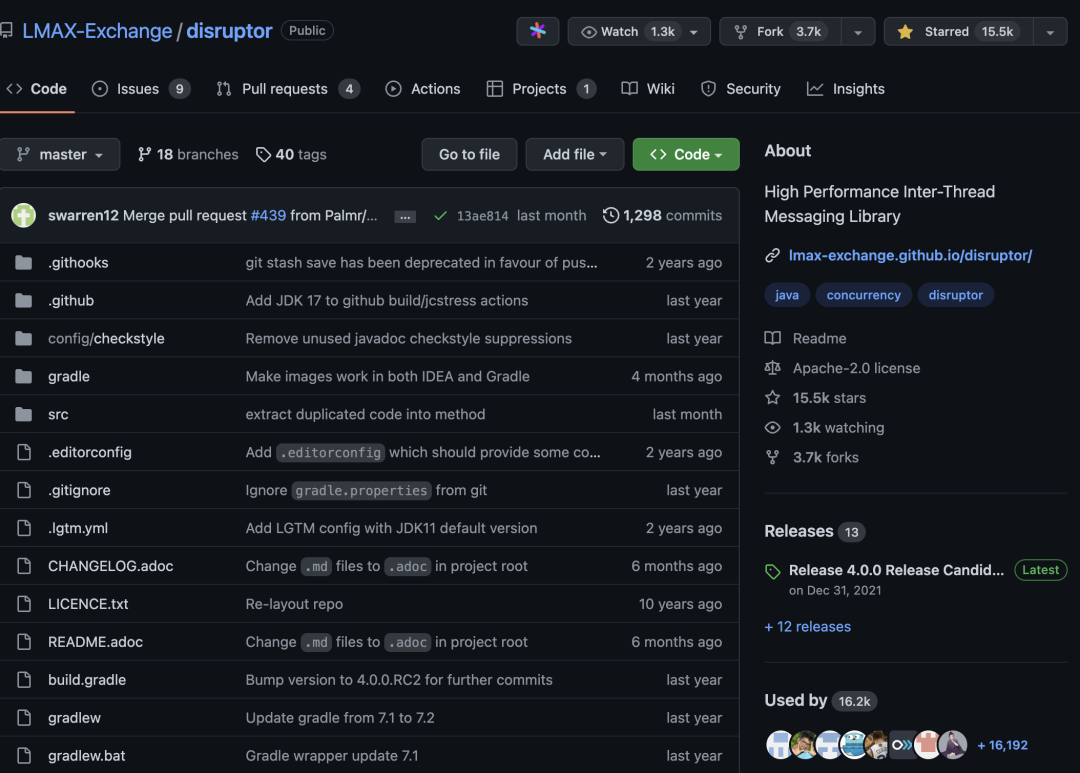Click the Watch eye icon
This screenshot has height=773, width=1080.
click(x=588, y=31)
